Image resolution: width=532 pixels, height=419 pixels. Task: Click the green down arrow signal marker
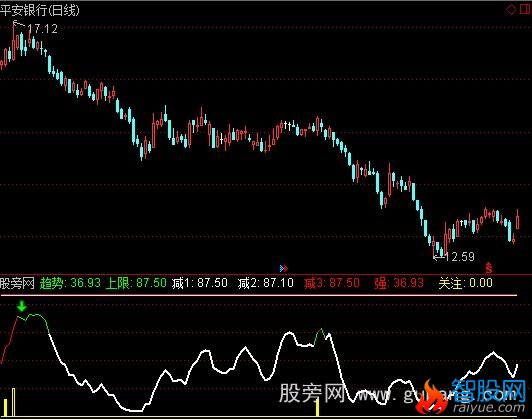click(22, 306)
